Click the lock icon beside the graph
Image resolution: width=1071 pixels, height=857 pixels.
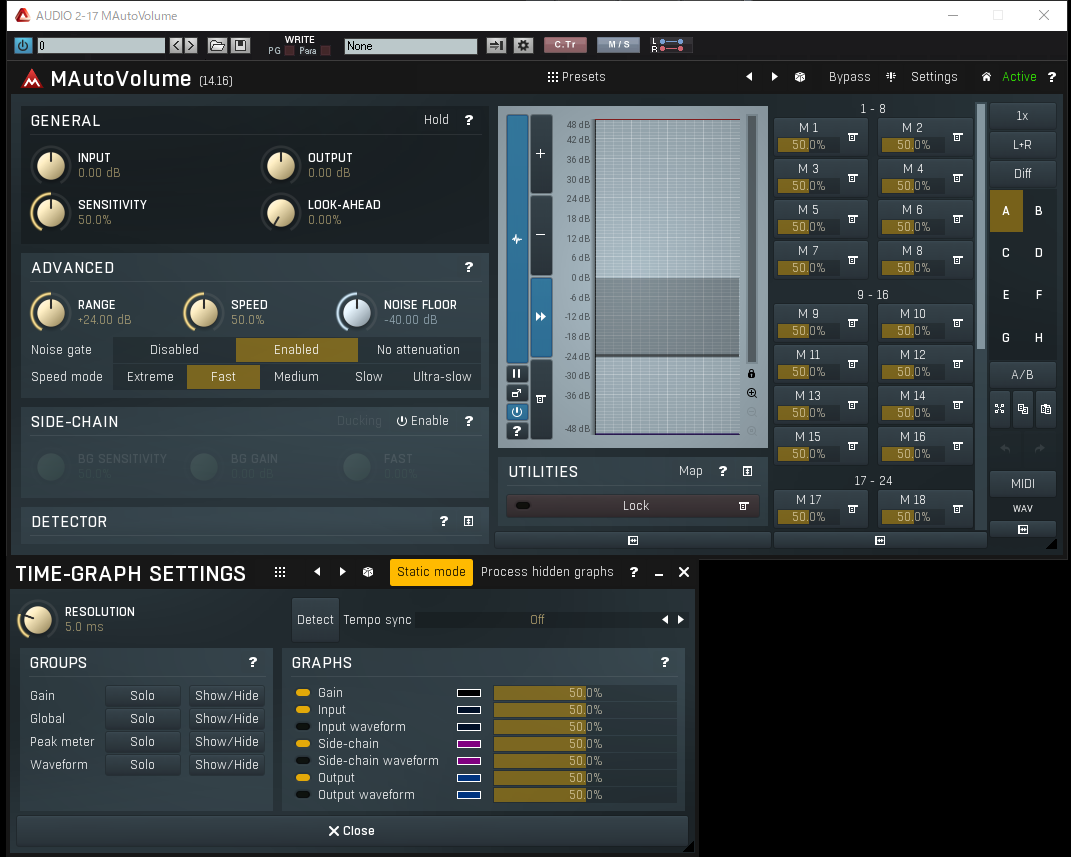pyautogui.click(x=752, y=373)
